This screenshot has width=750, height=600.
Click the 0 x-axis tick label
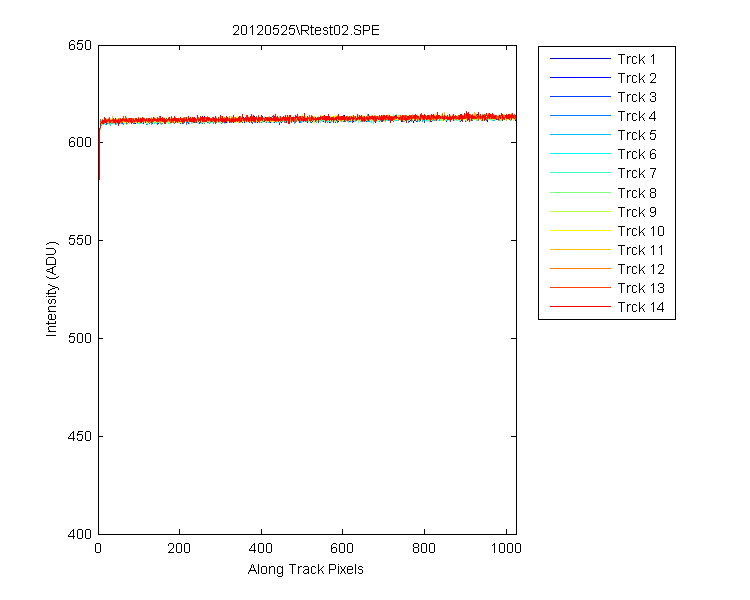pyautogui.click(x=98, y=548)
